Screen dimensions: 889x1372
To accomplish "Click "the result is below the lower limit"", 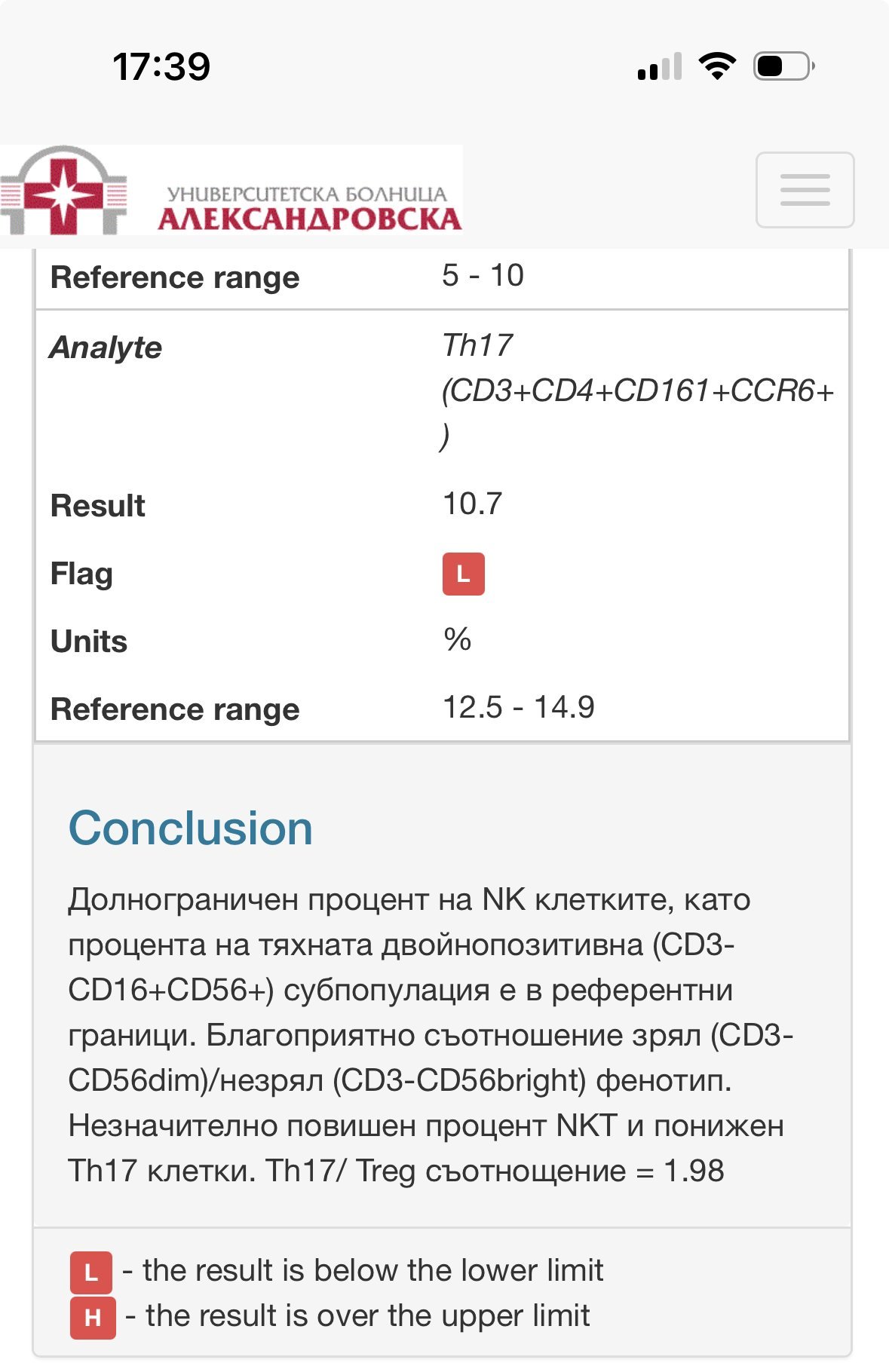I will point(373,1271).
